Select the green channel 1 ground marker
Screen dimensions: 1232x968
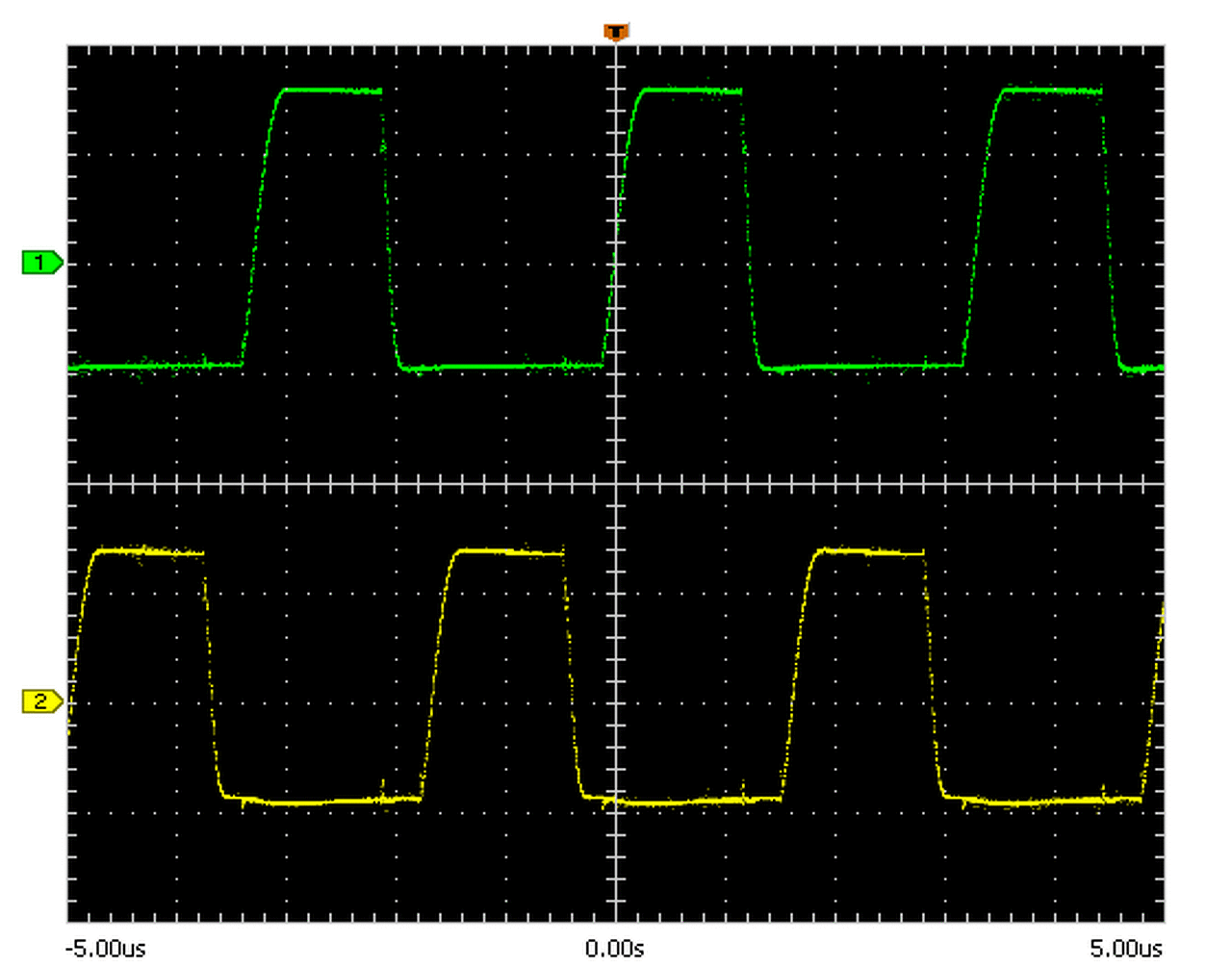point(42,262)
